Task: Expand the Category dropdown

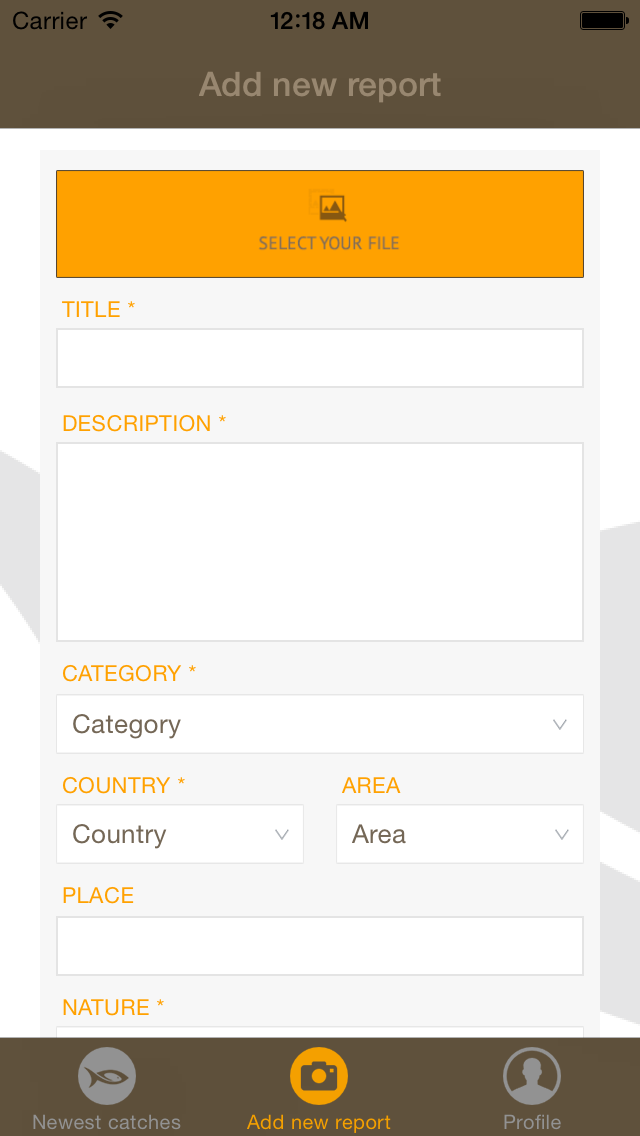Action: 320,724
